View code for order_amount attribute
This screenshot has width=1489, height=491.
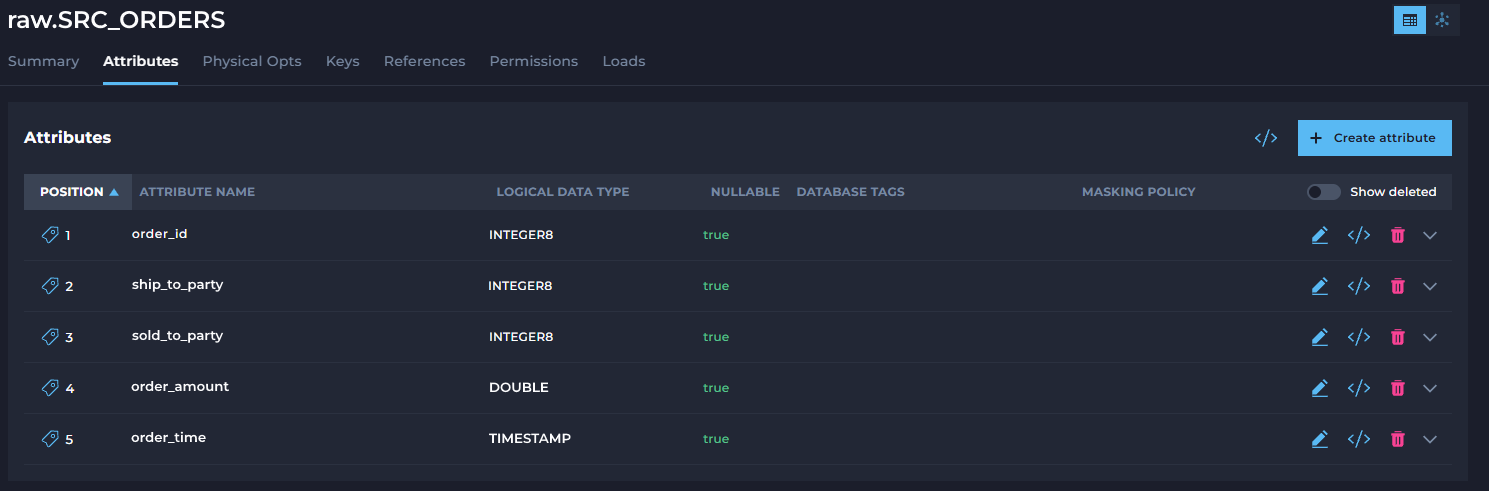pyautogui.click(x=1358, y=388)
